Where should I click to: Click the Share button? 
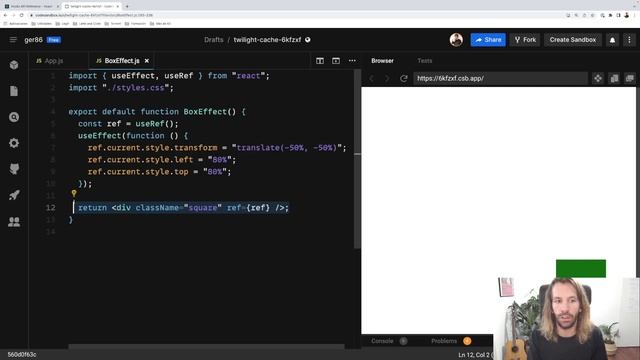[x=488, y=40]
